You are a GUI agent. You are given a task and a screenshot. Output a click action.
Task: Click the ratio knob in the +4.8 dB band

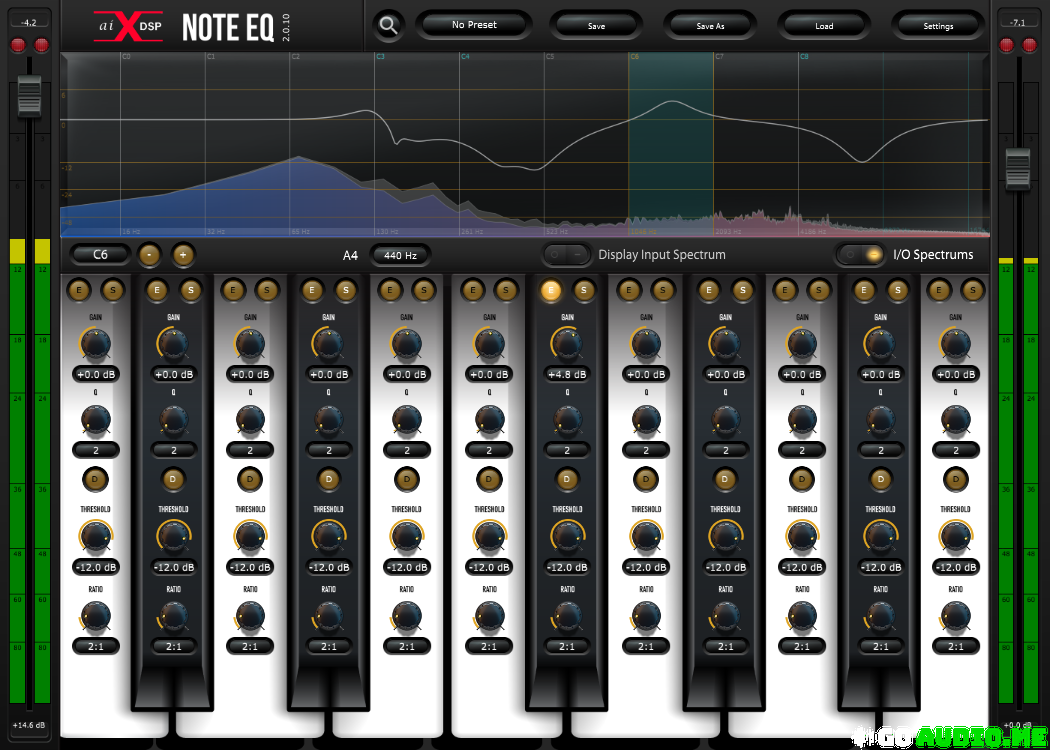pyautogui.click(x=567, y=616)
